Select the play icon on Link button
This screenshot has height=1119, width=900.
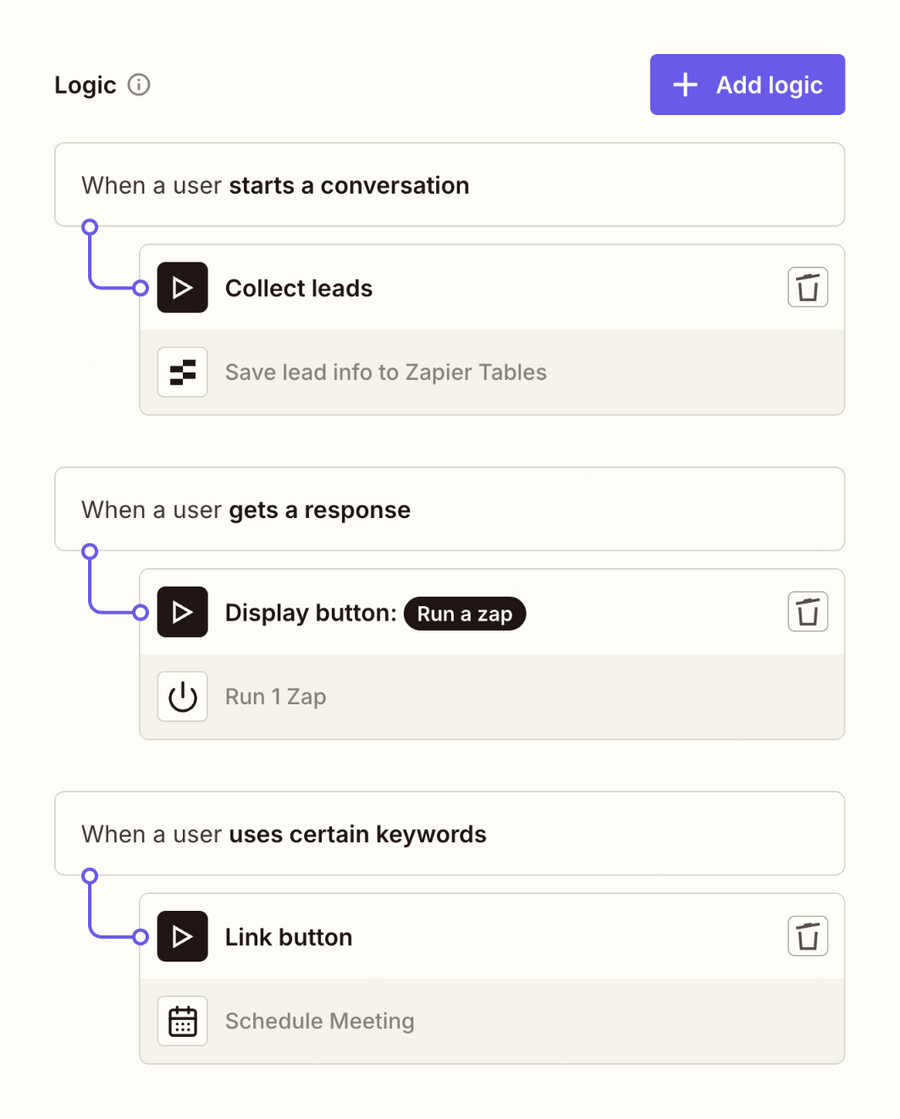(182, 936)
